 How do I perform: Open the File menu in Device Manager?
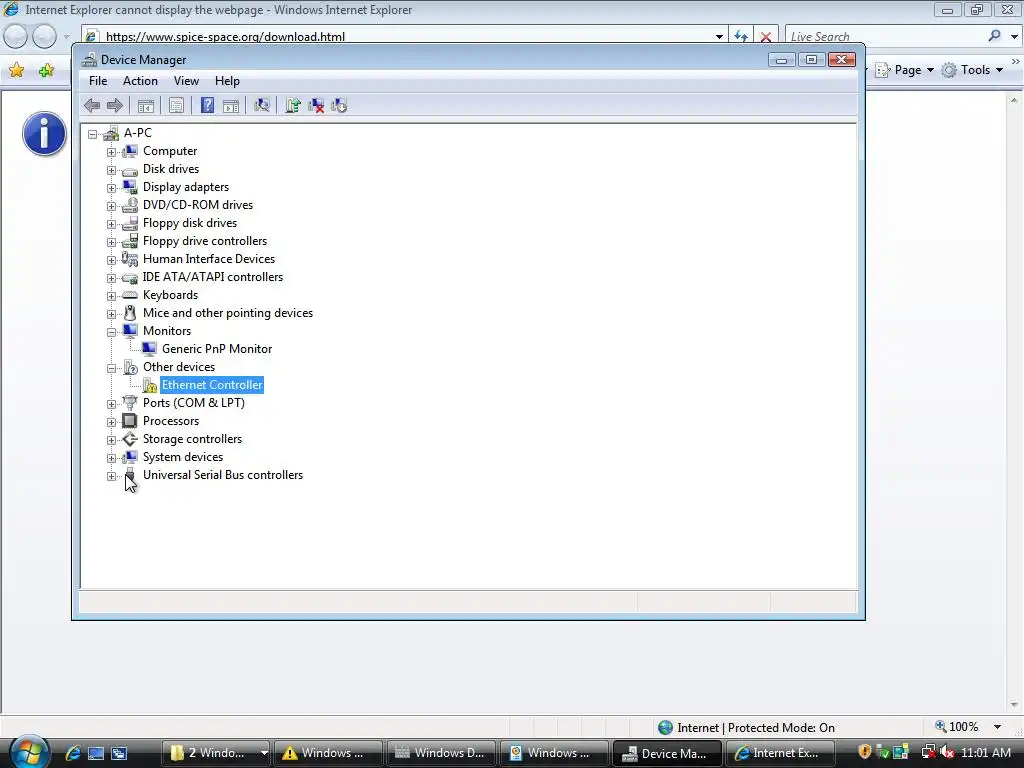tap(98, 81)
